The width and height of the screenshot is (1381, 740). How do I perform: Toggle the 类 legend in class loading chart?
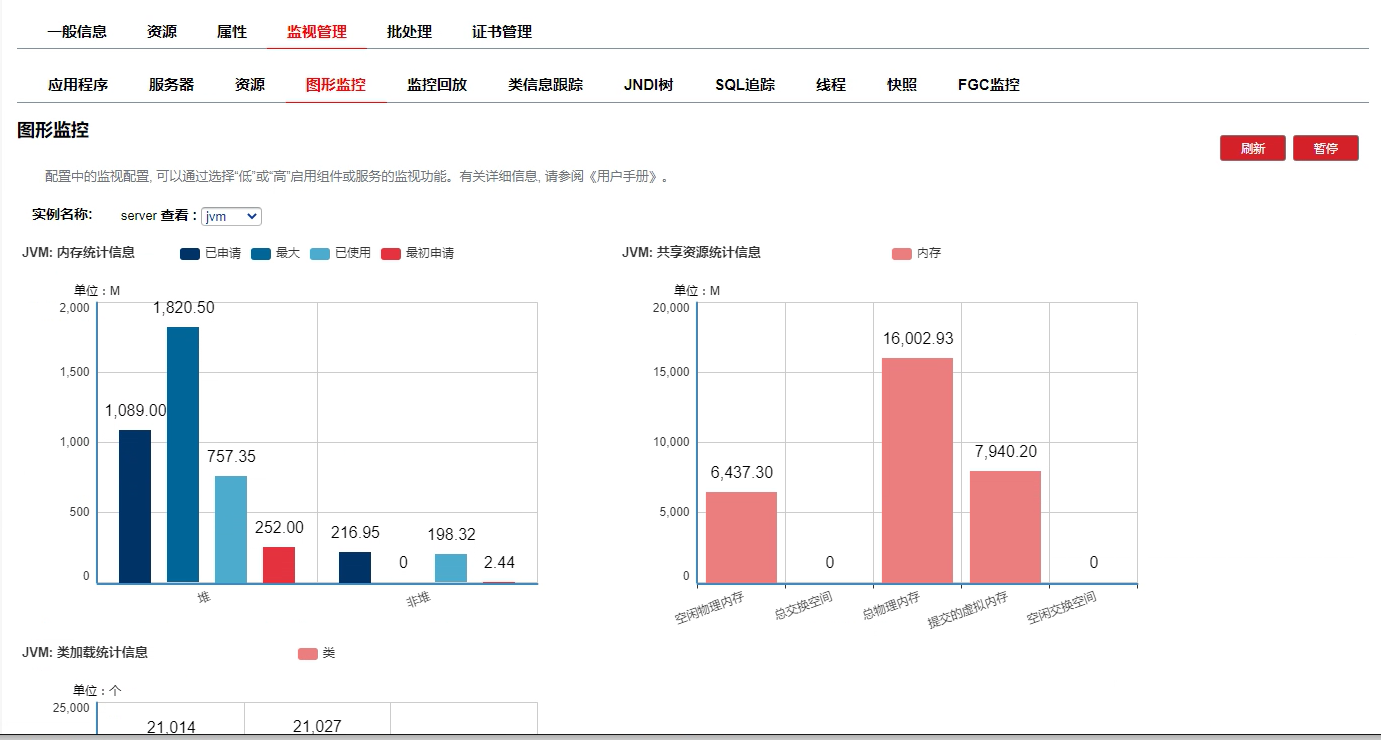point(316,653)
